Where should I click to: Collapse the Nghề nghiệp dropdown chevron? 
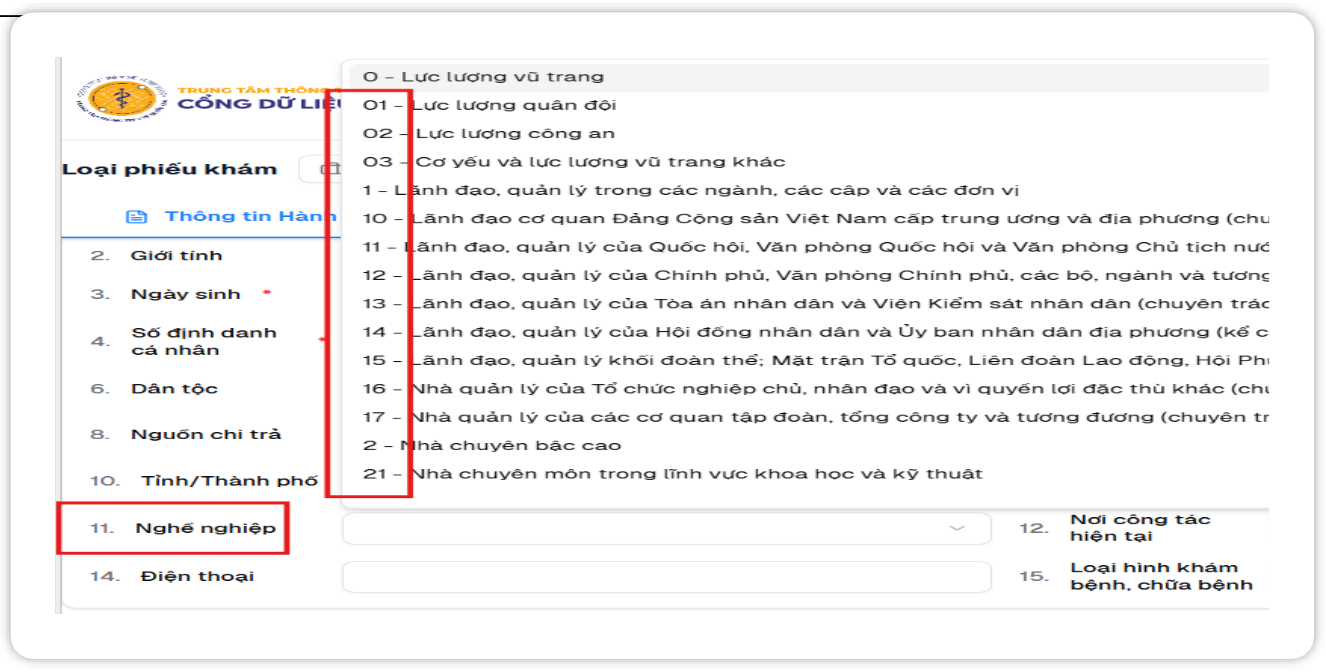(x=957, y=528)
